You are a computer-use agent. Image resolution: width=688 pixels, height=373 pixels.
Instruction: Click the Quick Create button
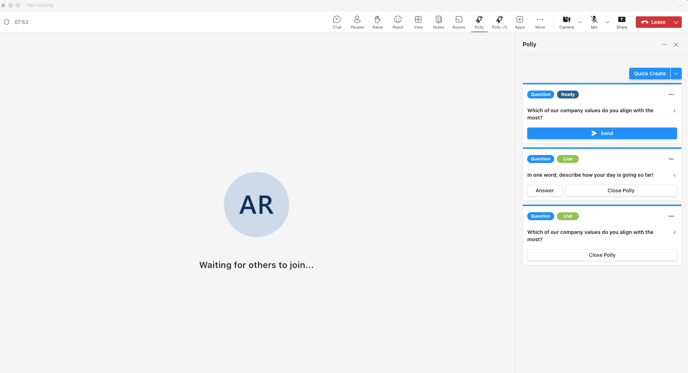pos(649,73)
